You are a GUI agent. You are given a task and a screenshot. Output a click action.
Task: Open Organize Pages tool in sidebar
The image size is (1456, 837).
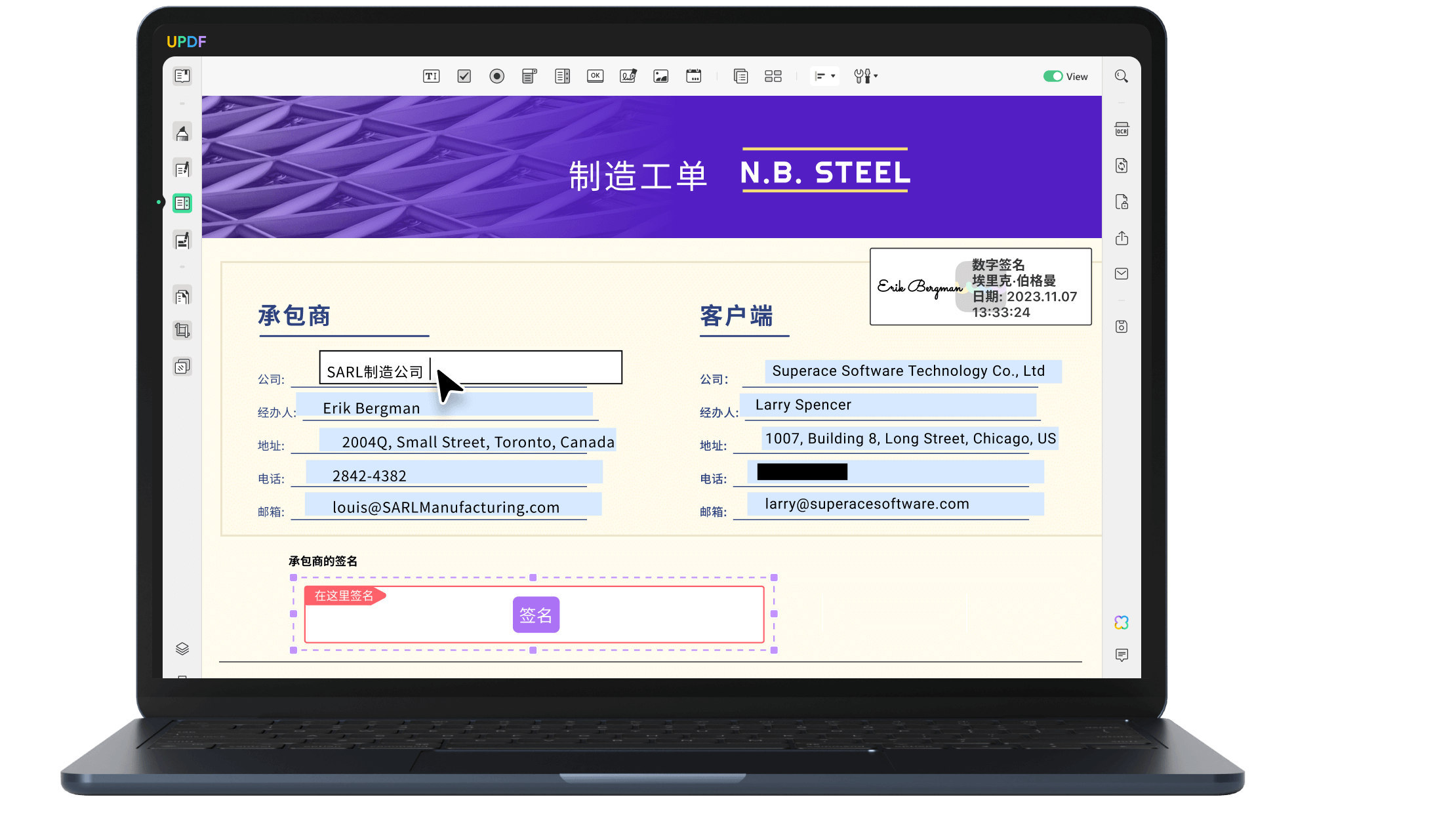click(x=182, y=296)
